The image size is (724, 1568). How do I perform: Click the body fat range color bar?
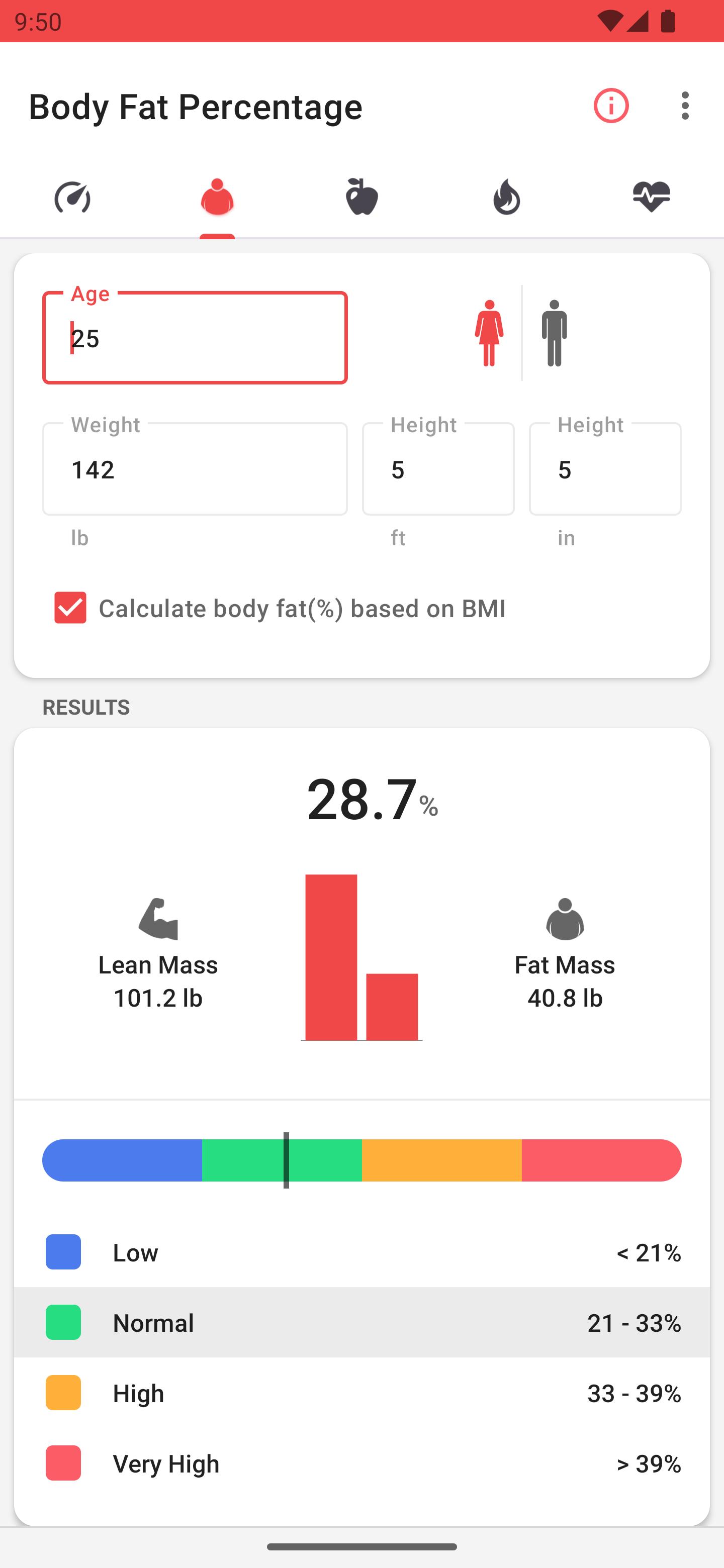[361, 1160]
